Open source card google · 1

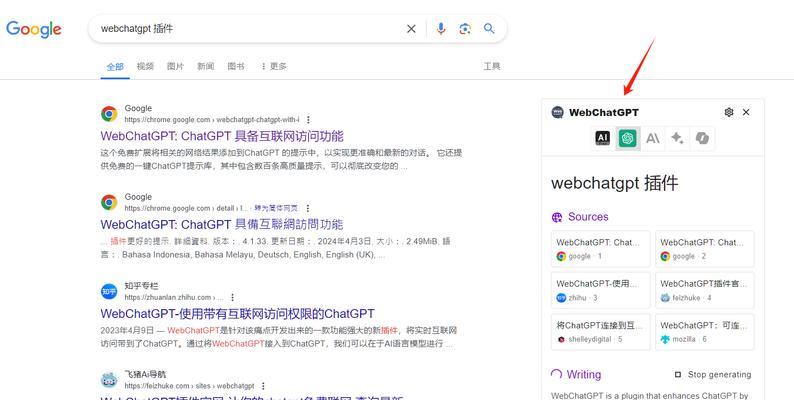point(601,249)
